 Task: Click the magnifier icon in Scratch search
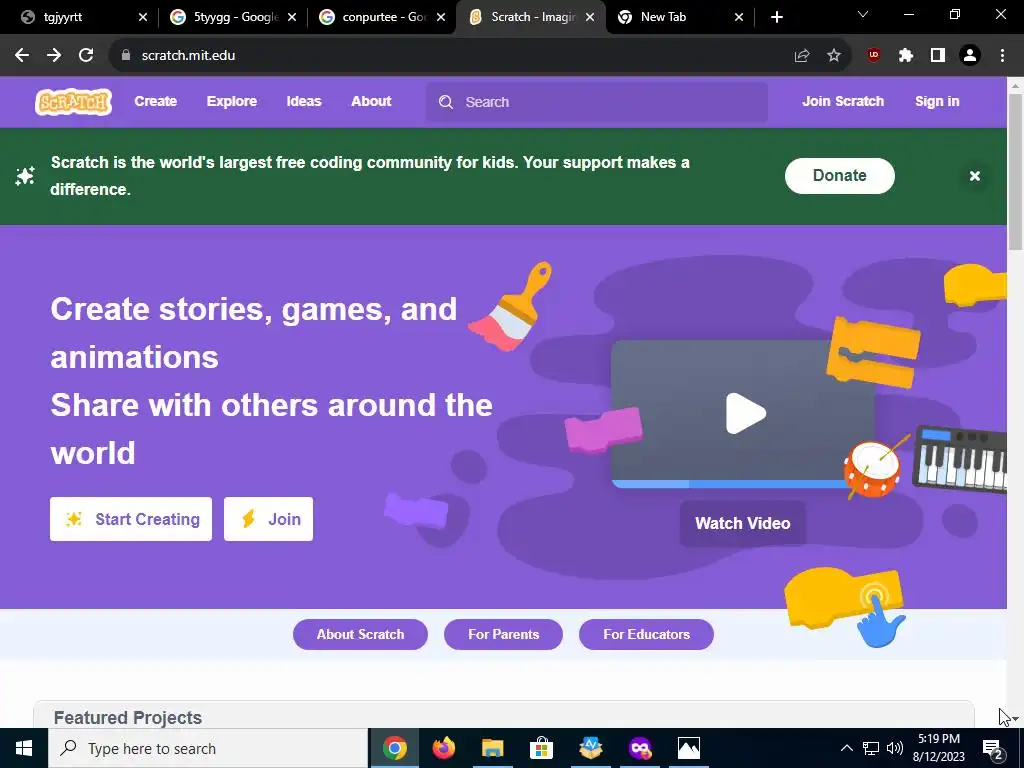click(446, 102)
